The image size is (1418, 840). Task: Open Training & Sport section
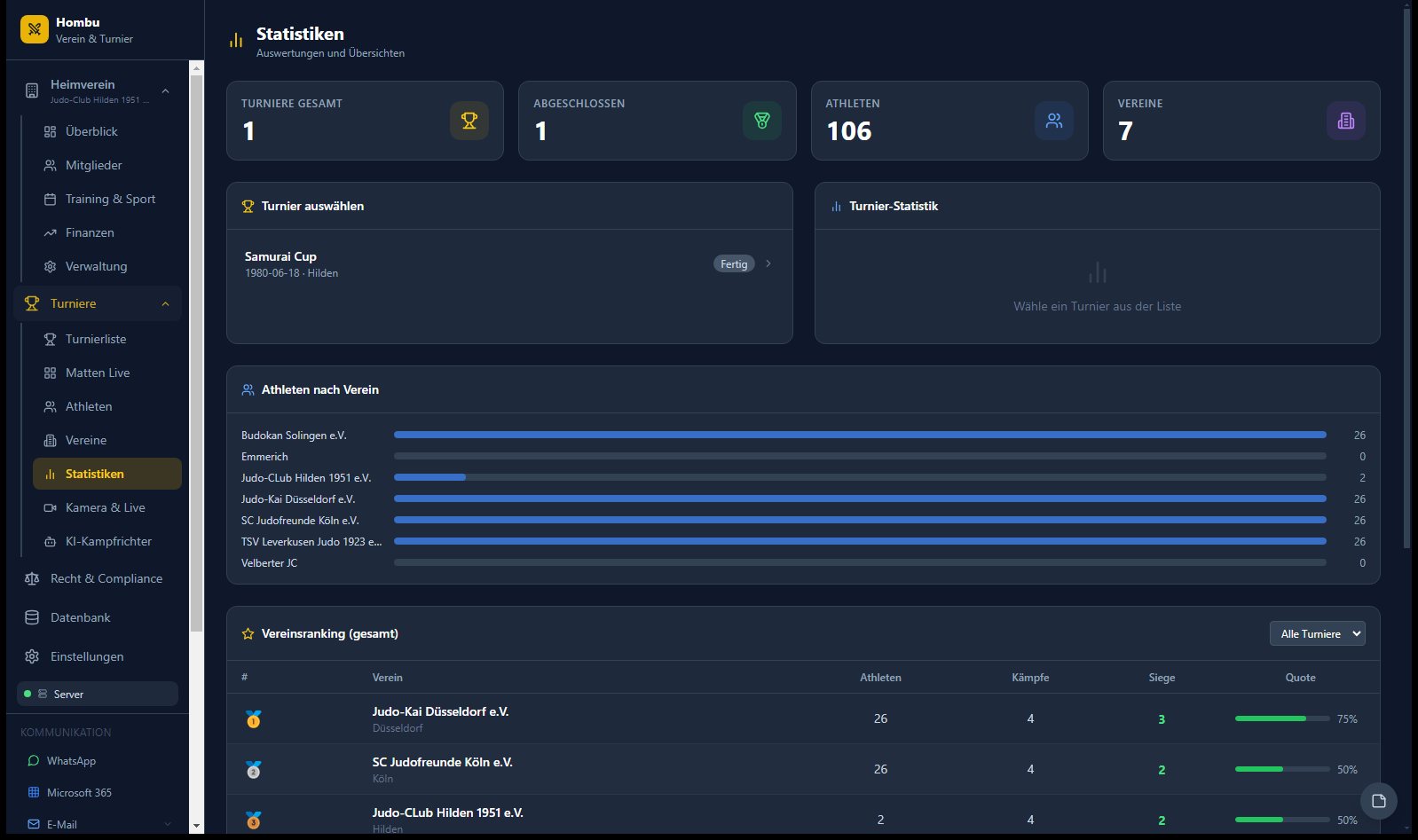click(107, 199)
